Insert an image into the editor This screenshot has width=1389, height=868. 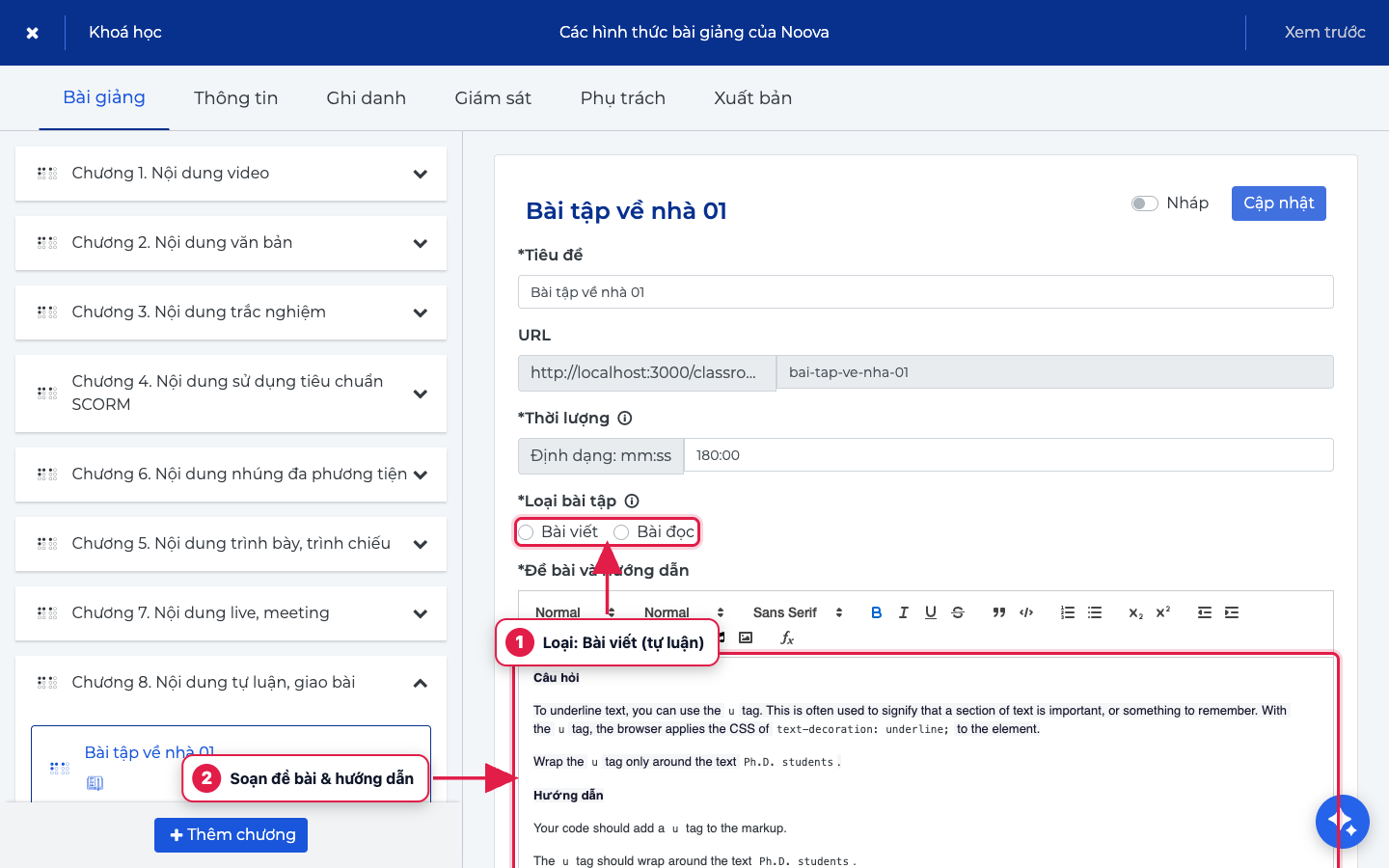click(x=746, y=637)
